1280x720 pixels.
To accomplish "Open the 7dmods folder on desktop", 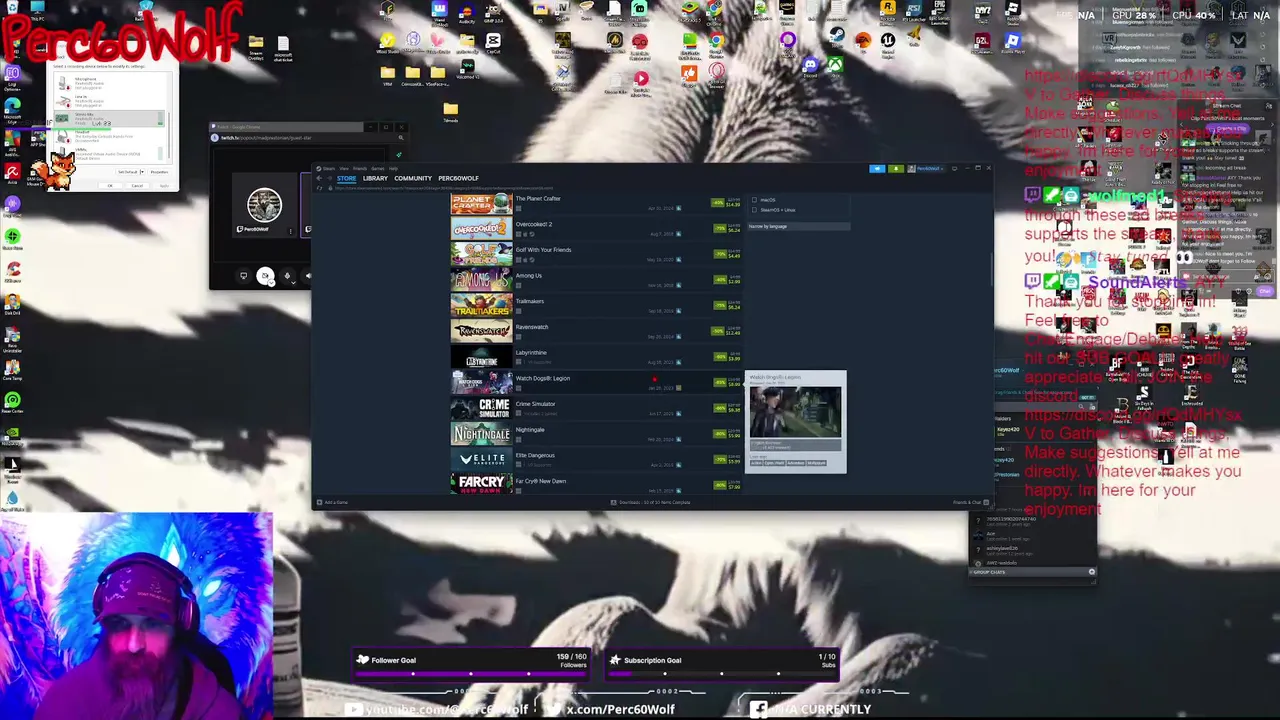I will pos(450,112).
